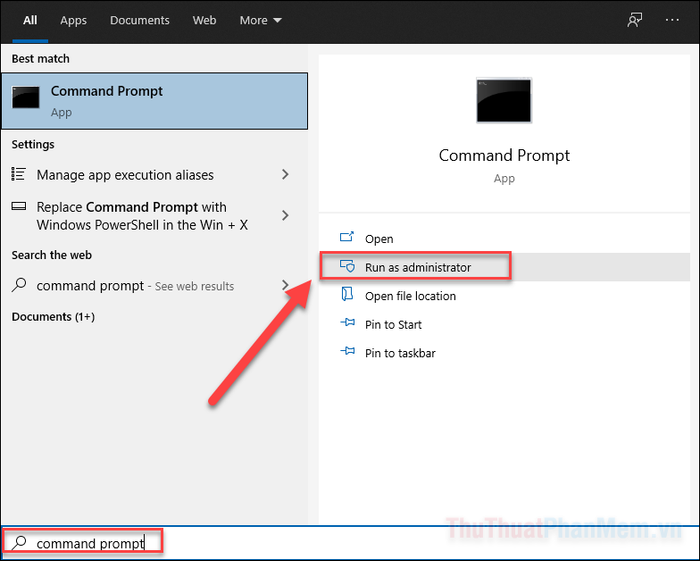Screen dimensions: 700x561
Task: Open the Documents search tab
Action: coord(140,20)
